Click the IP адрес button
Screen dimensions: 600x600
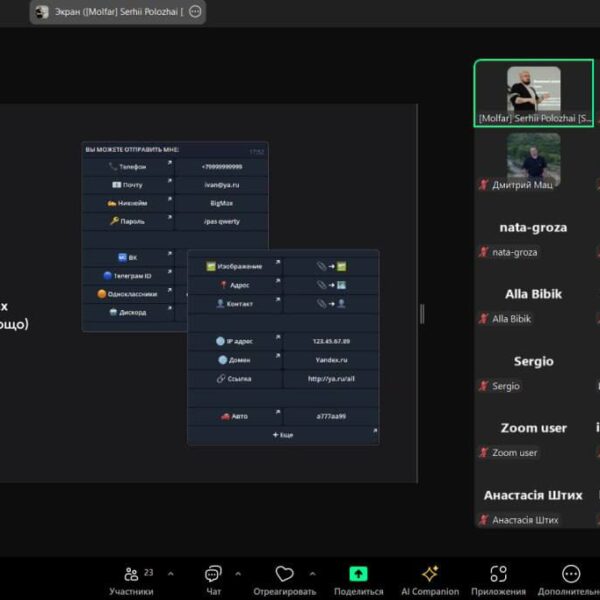click(x=235, y=341)
